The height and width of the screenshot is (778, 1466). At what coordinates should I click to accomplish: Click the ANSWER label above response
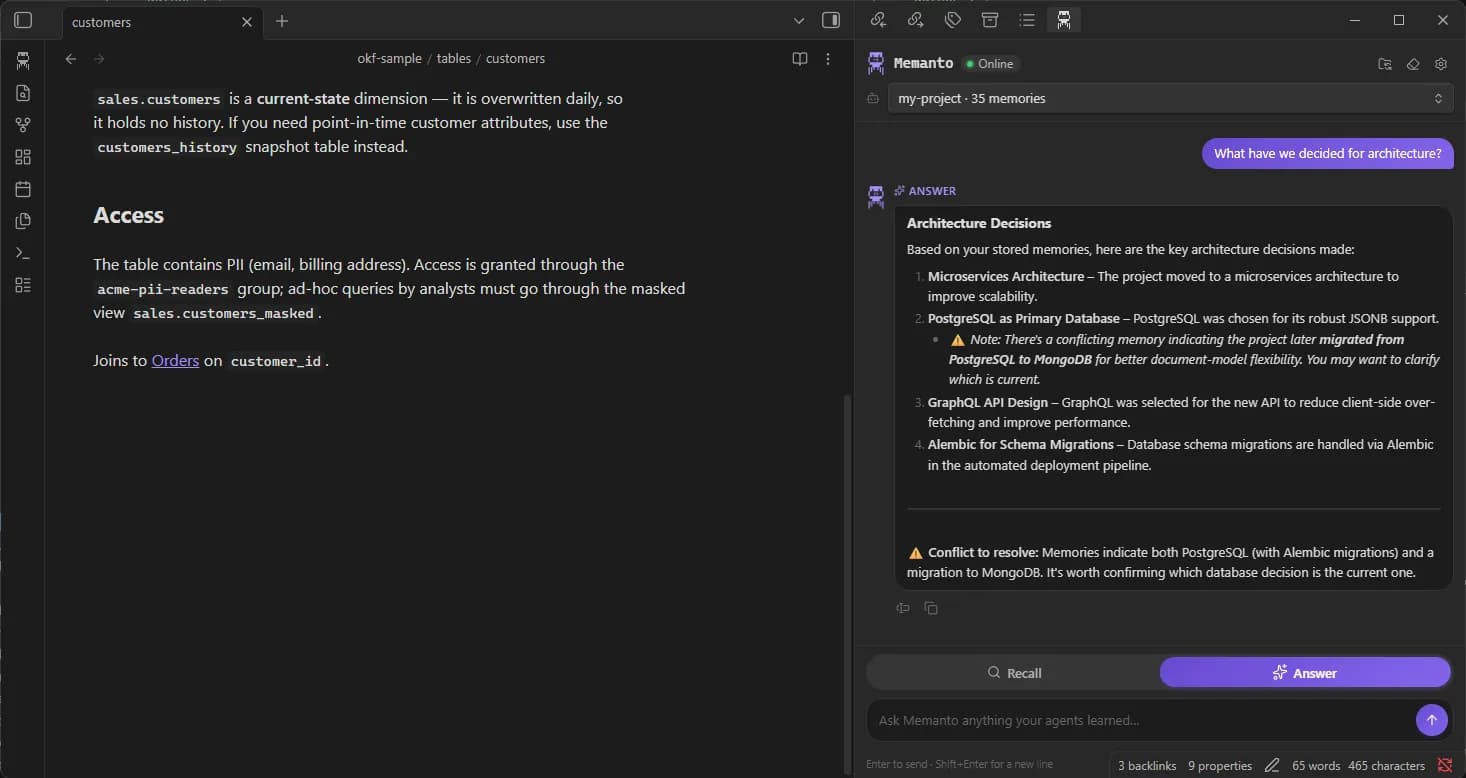pos(925,191)
